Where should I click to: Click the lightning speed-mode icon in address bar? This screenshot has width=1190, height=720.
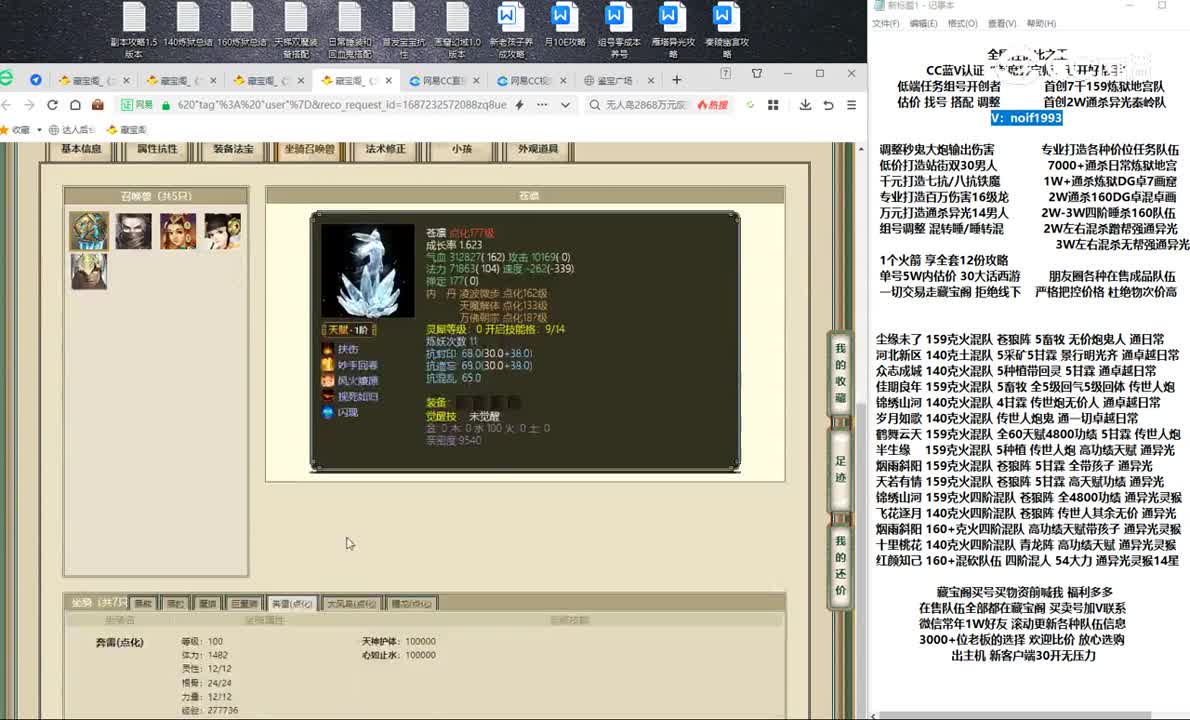pyautogui.click(x=520, y=105)
